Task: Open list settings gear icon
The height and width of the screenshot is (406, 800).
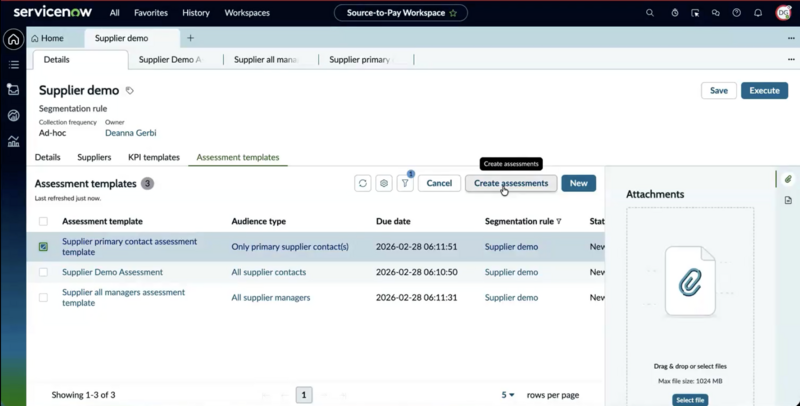Action: tap(384, 183)
